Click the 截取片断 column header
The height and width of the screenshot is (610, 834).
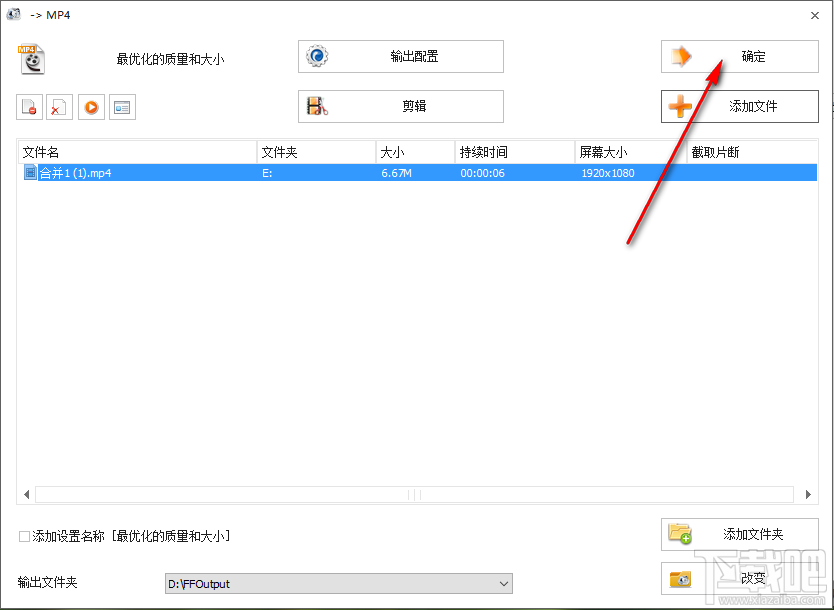pos(752,152)
